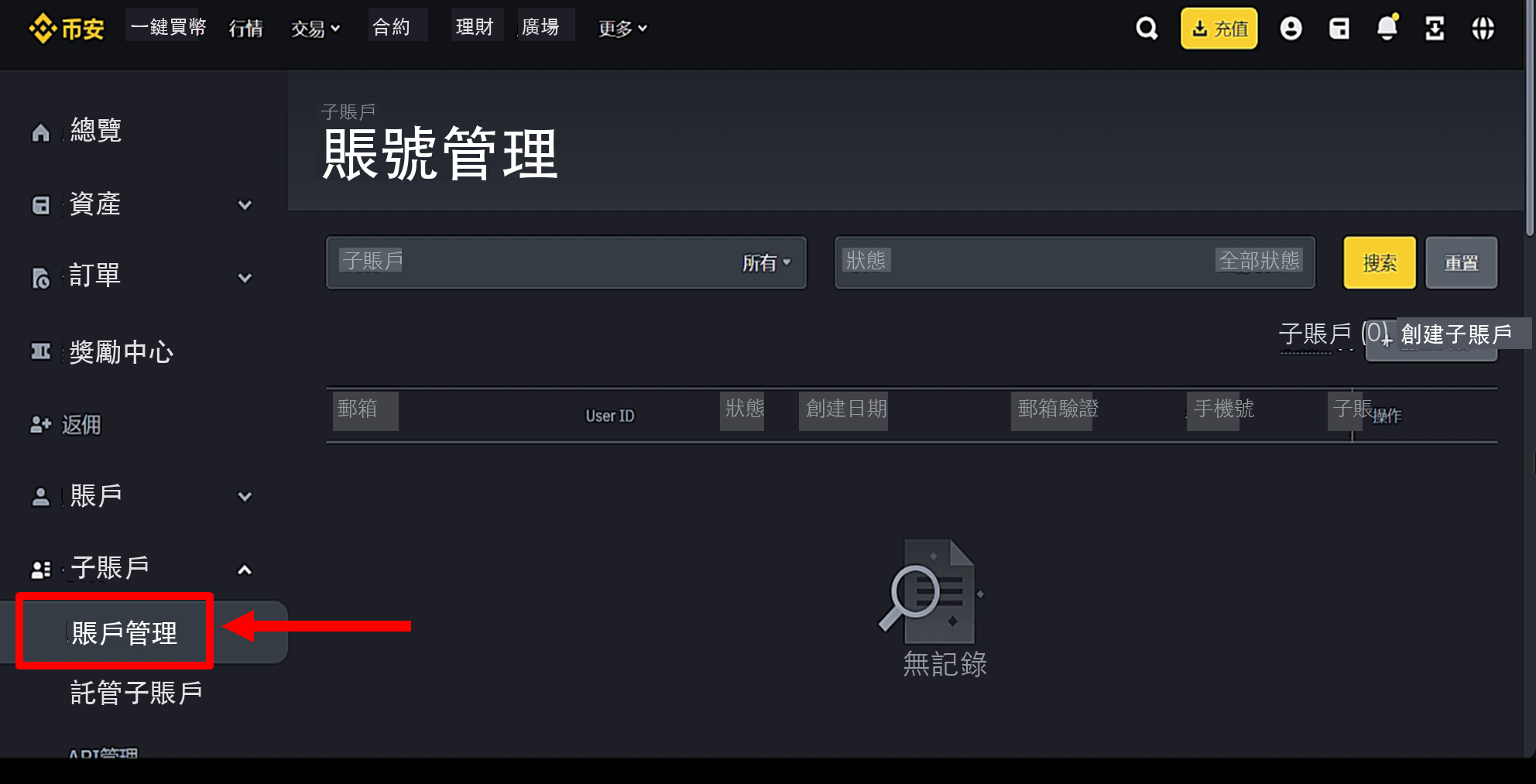Click the wallet icon beside 資產
This screenshot has height=784, width=1536.
pyautogui.click(x=40, y=205)
